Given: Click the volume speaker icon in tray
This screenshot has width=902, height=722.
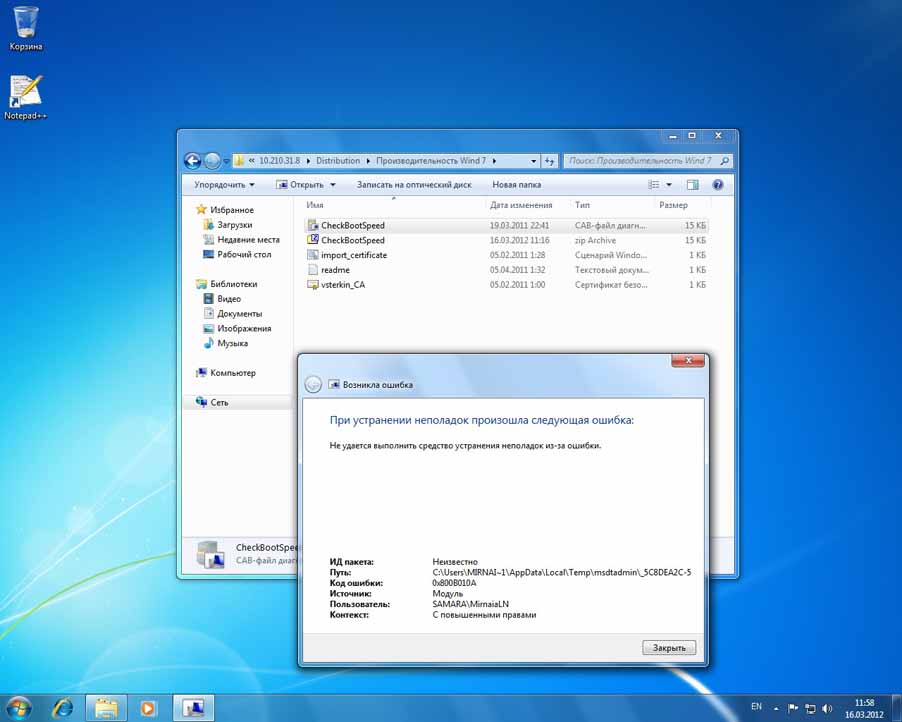Looking at the screenshot, I should click(x=826, y=707).
